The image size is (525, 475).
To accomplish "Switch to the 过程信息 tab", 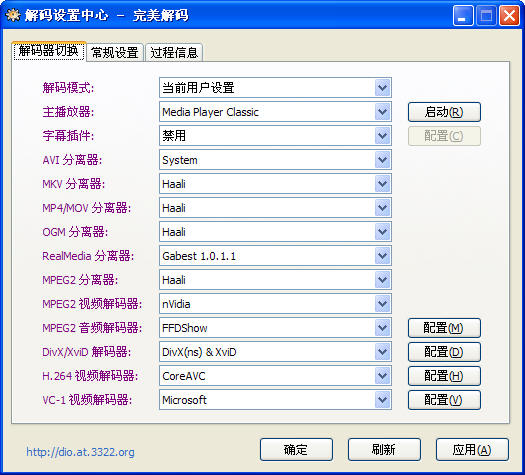I will pos(174,53).
